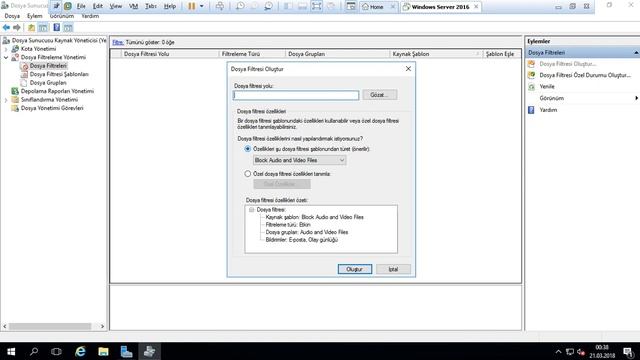Open the dropdown beside the pause button
The image size is (640, 360).
pyautogui.click(x=202, y=6)
